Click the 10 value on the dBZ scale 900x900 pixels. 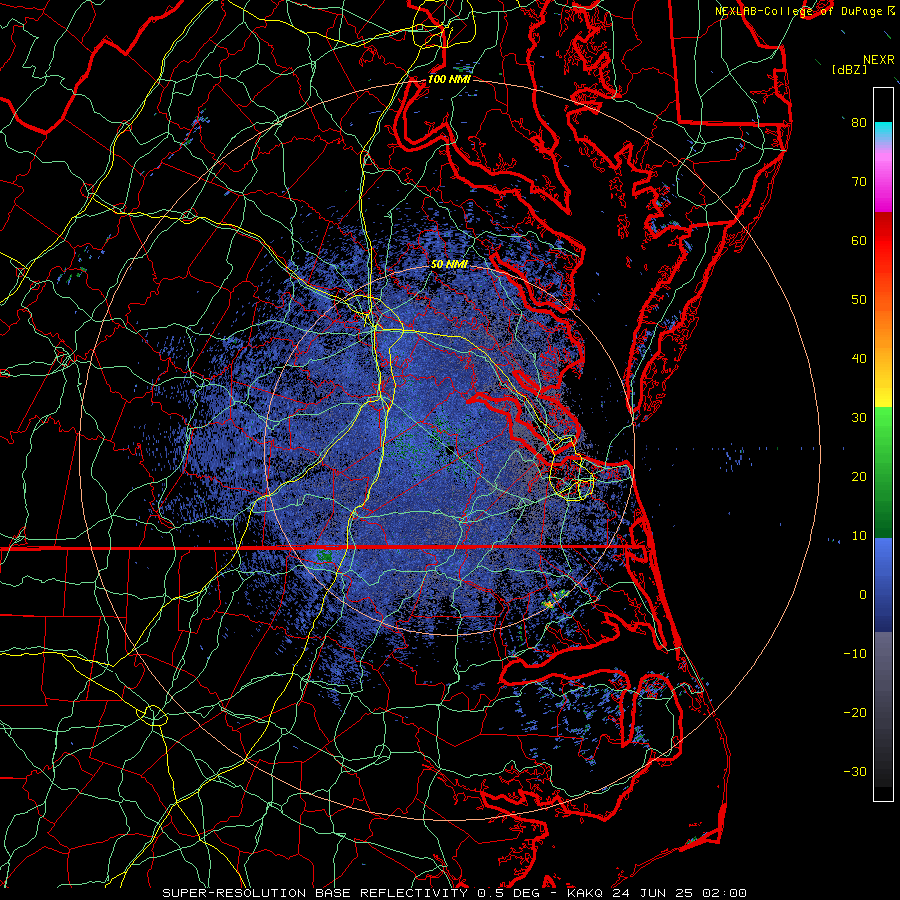859,536
